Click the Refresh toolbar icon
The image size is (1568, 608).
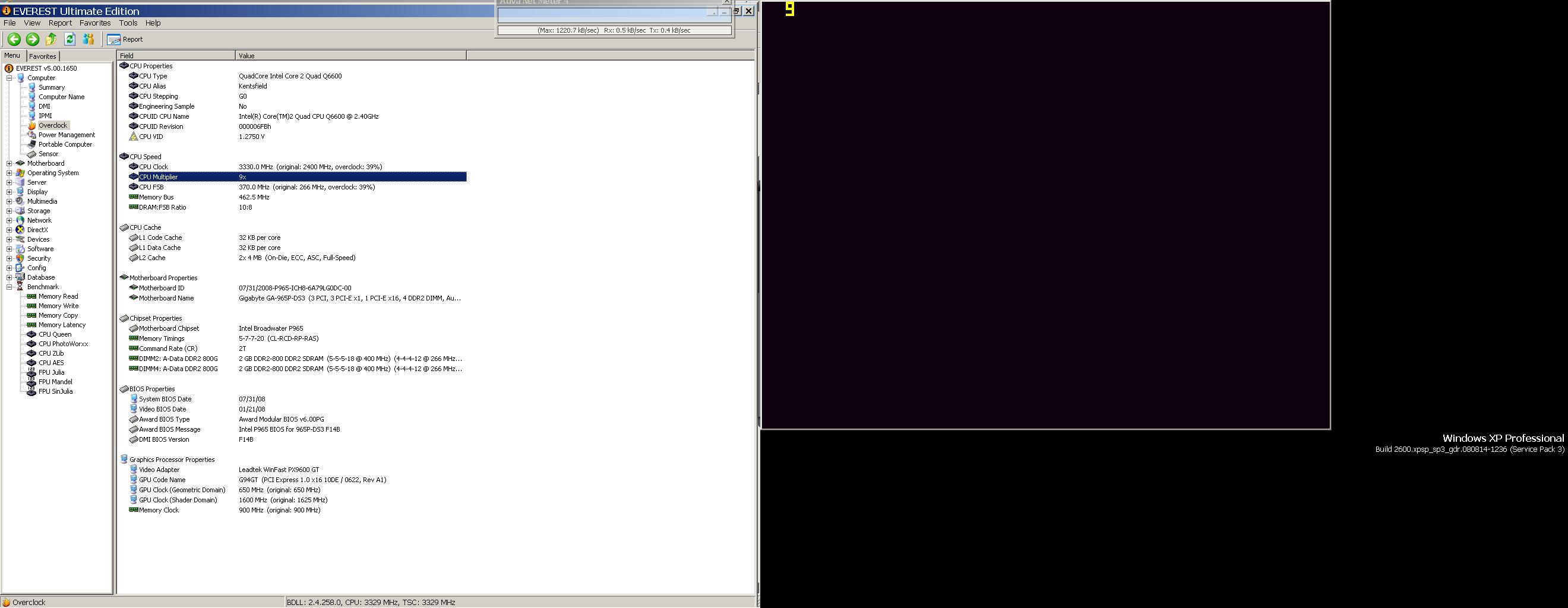pos(70,39)
